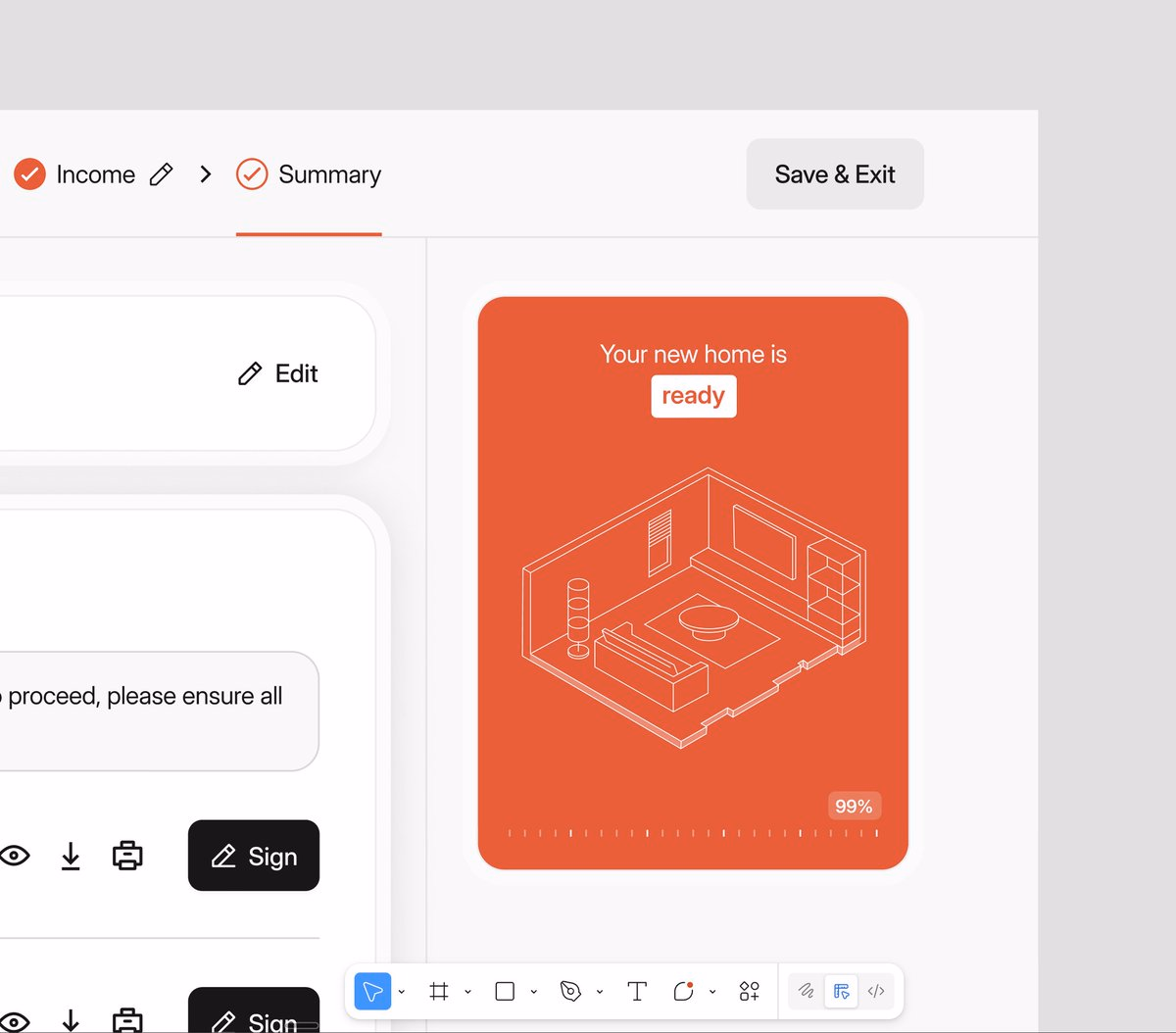
Task: Click the pencil icon beside Income
Action: click(x=162, y=174)
